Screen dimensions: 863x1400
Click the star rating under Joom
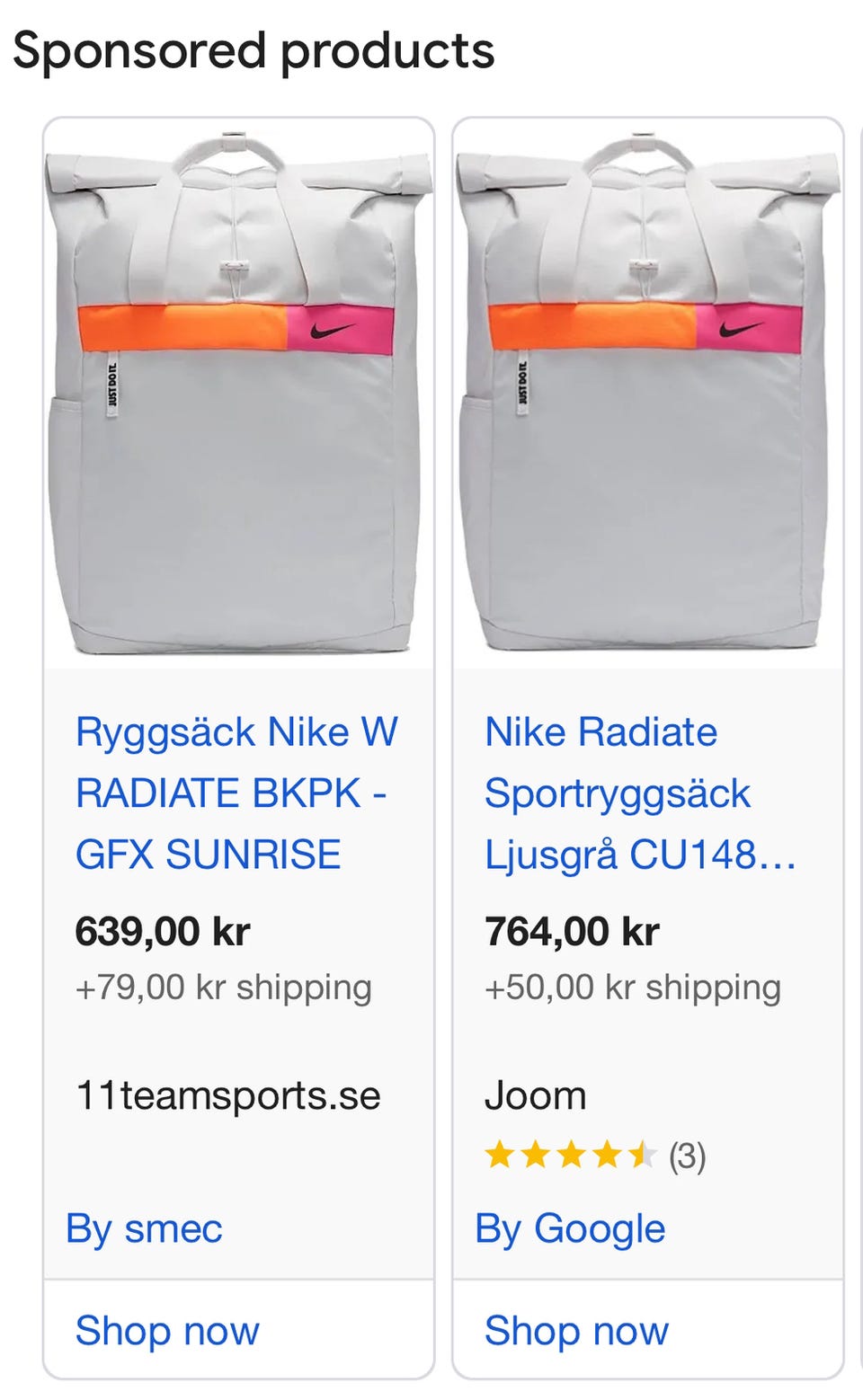pyautogui.click(x=570, y=1155)
